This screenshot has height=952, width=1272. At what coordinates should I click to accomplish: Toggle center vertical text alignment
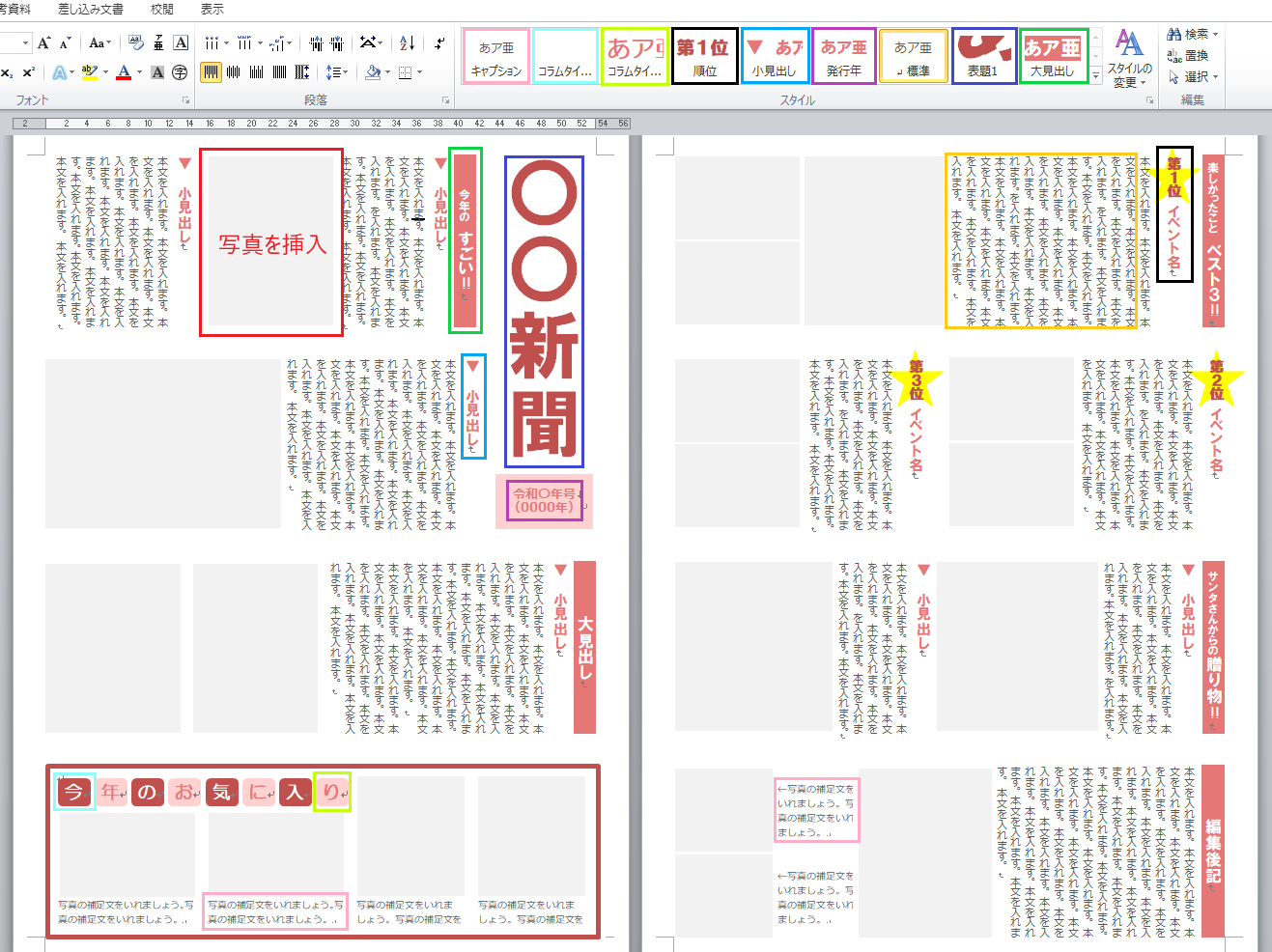[x=234, y=72]
